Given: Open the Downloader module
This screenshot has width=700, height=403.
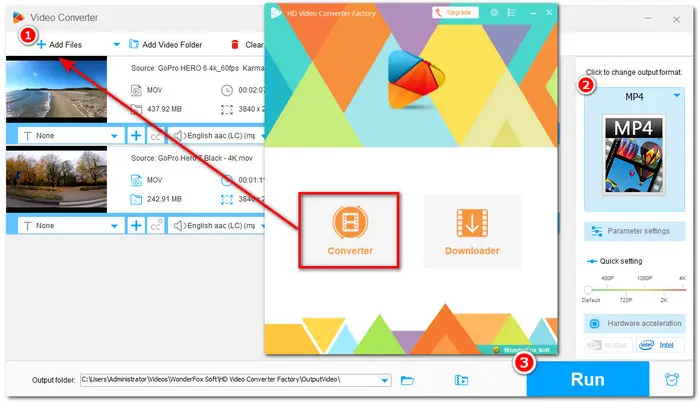Looking at the screenshot, I should 472,231.
